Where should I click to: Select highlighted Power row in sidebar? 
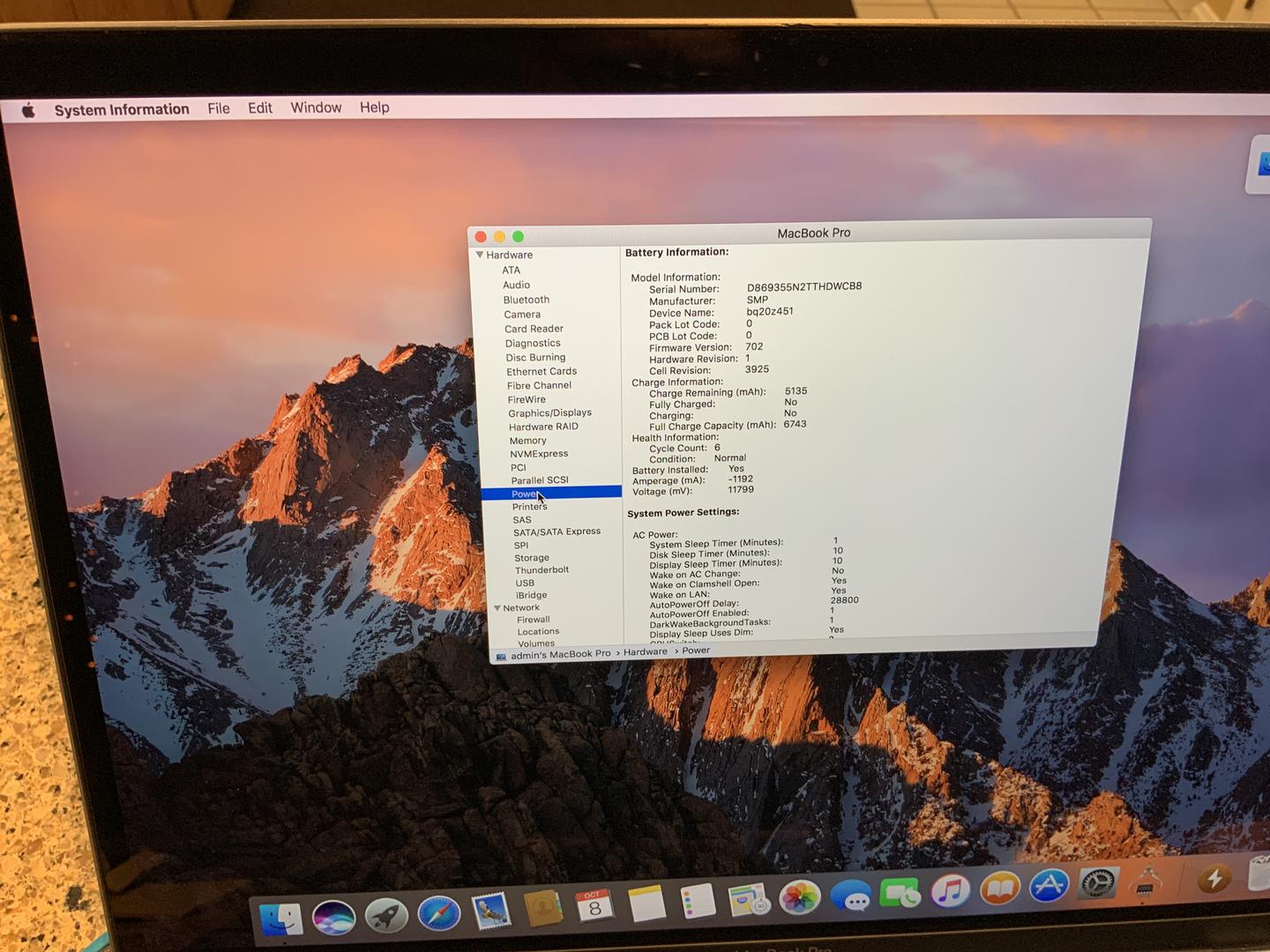coord(551,494)
